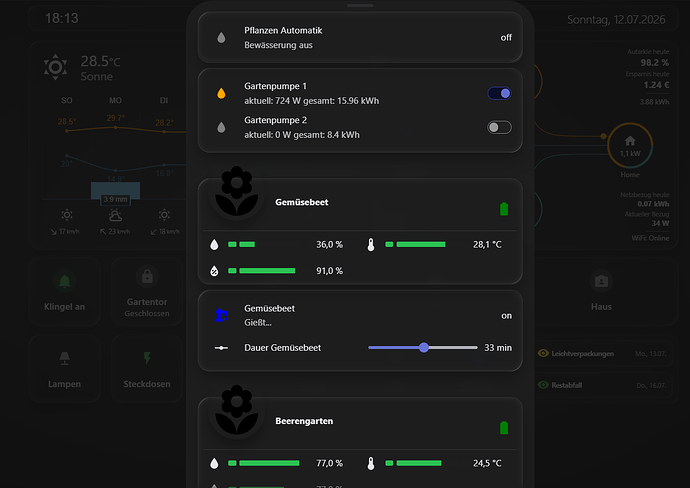Click the Gemüsebeet card title
The height and width of the screenshot is (488, 690).
[x=301, y=202]
